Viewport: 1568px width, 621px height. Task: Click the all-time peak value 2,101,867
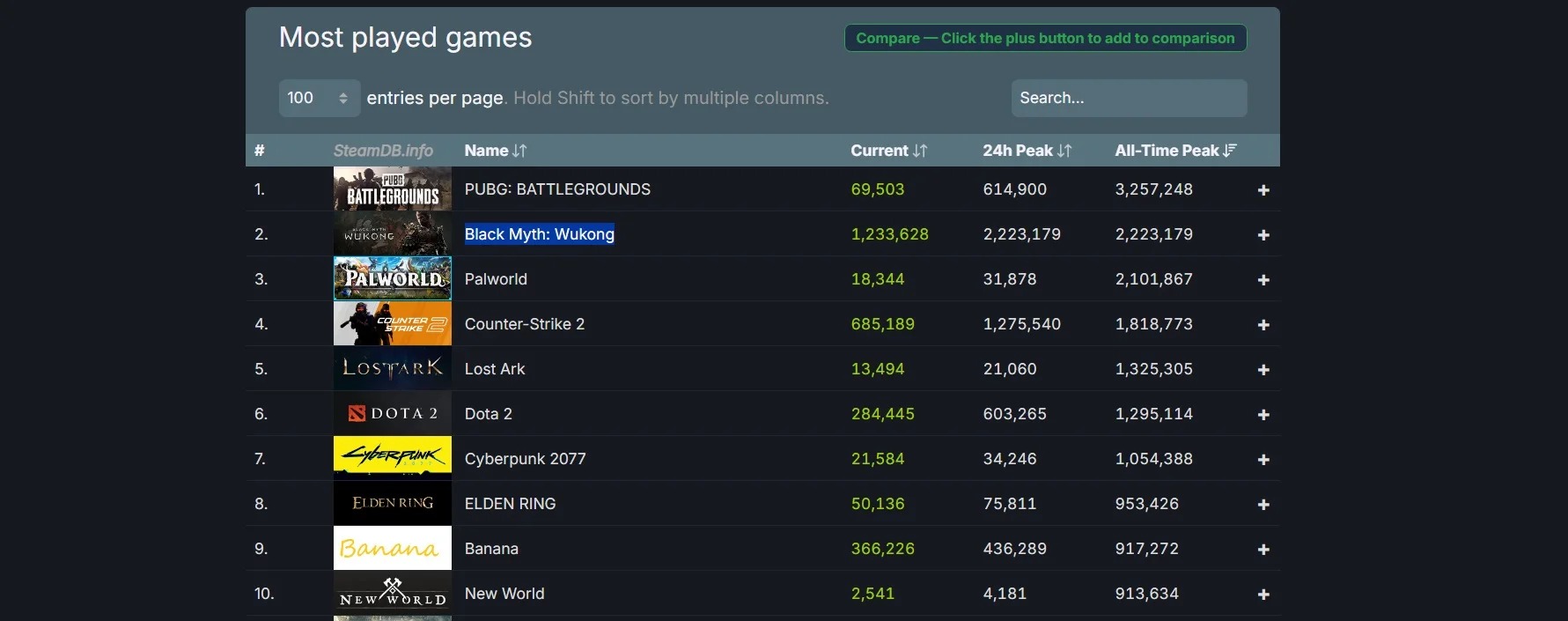click(x=1154, y=279)
